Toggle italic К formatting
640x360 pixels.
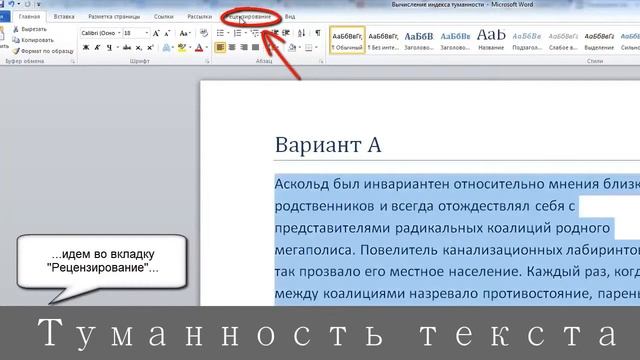98,48
